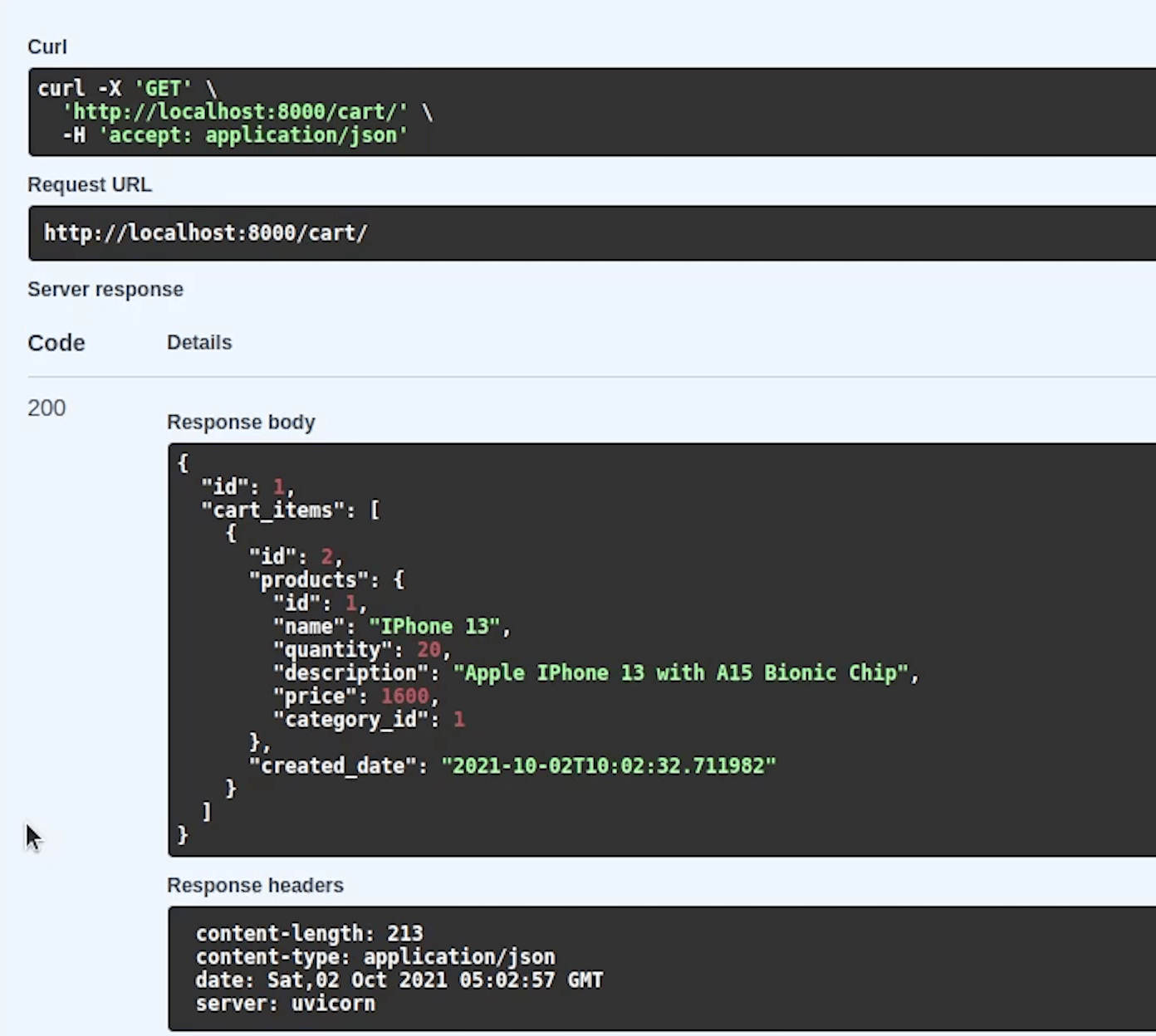The width and height of the screenshot is (1156, 1036).
Task: Click the quantity value 20
Action: 429,650
